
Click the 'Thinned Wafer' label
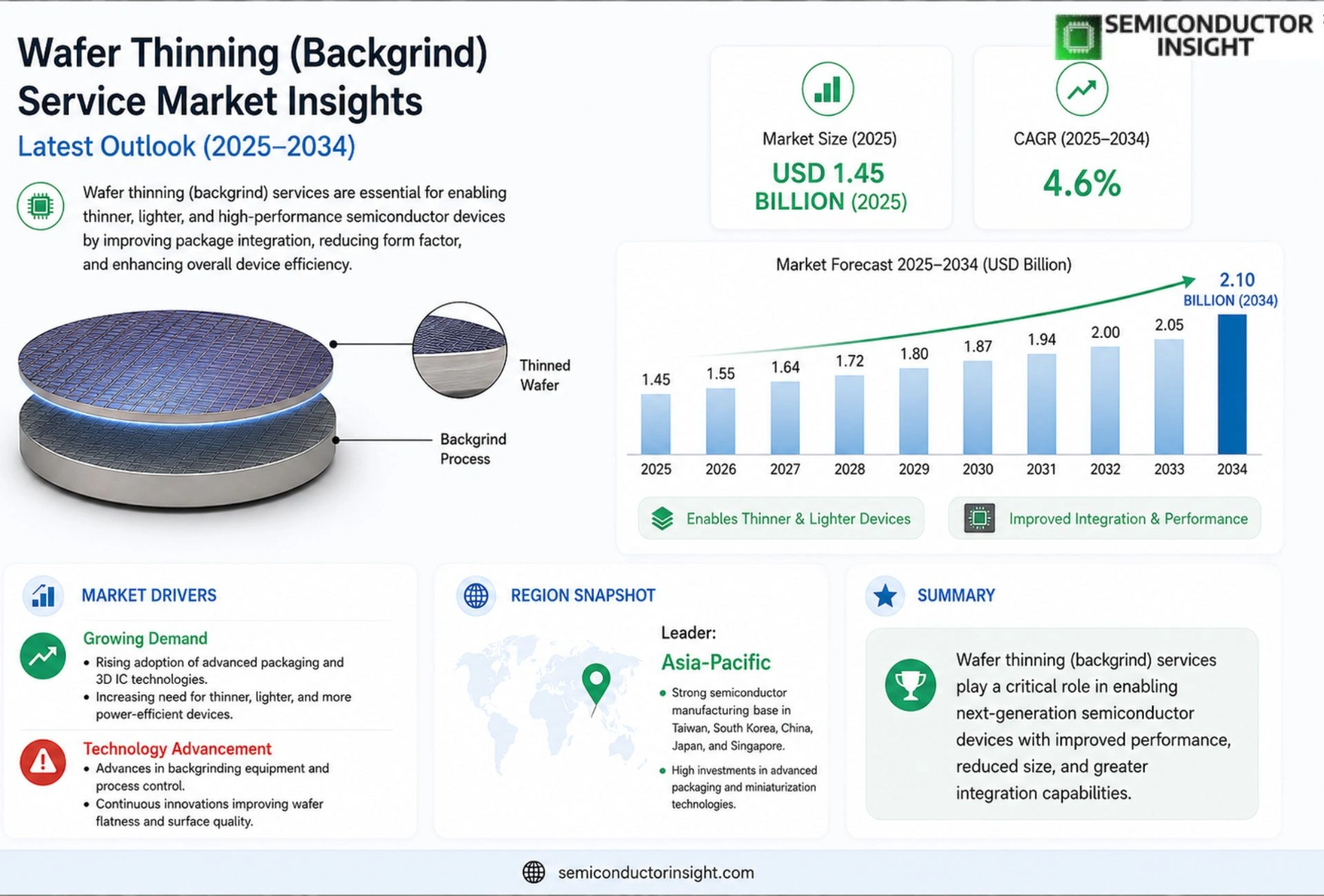[x=545, y=375]
